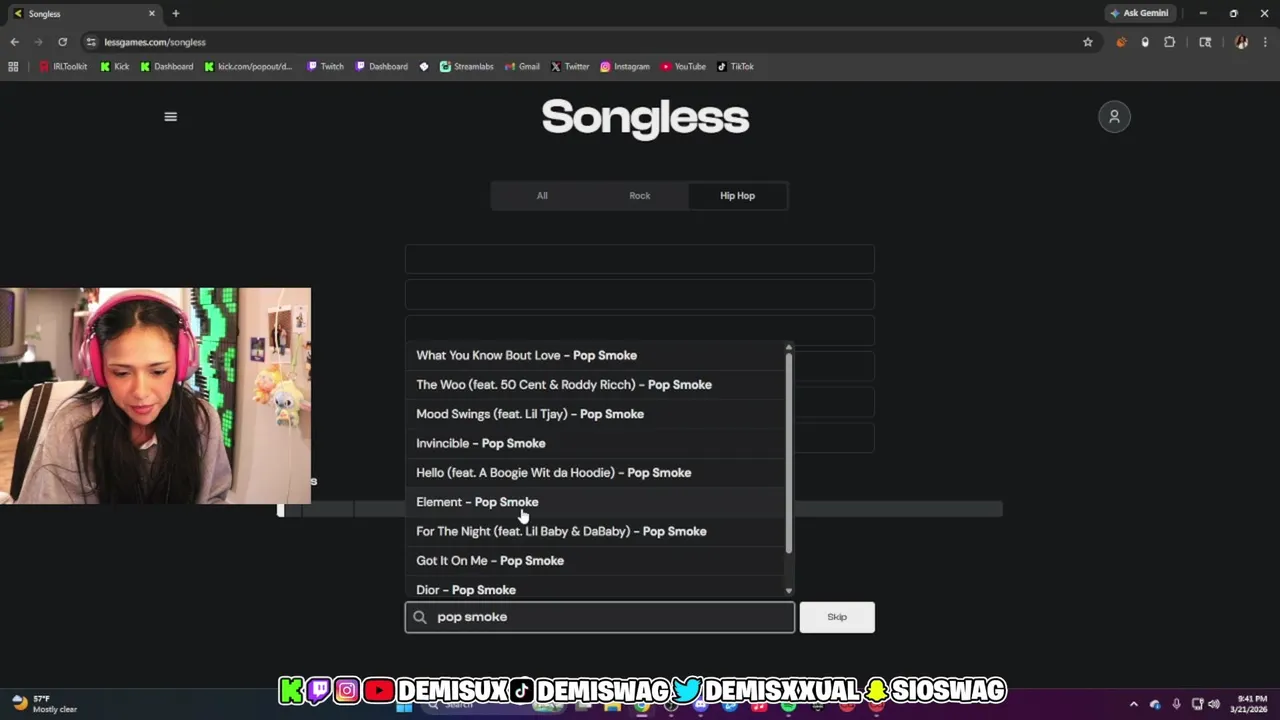Image resolution: width=1280 pixels, height=720 pixels.
Task: Click the Songless logo title
Action: pyautogui.click(x=645, y=118)
